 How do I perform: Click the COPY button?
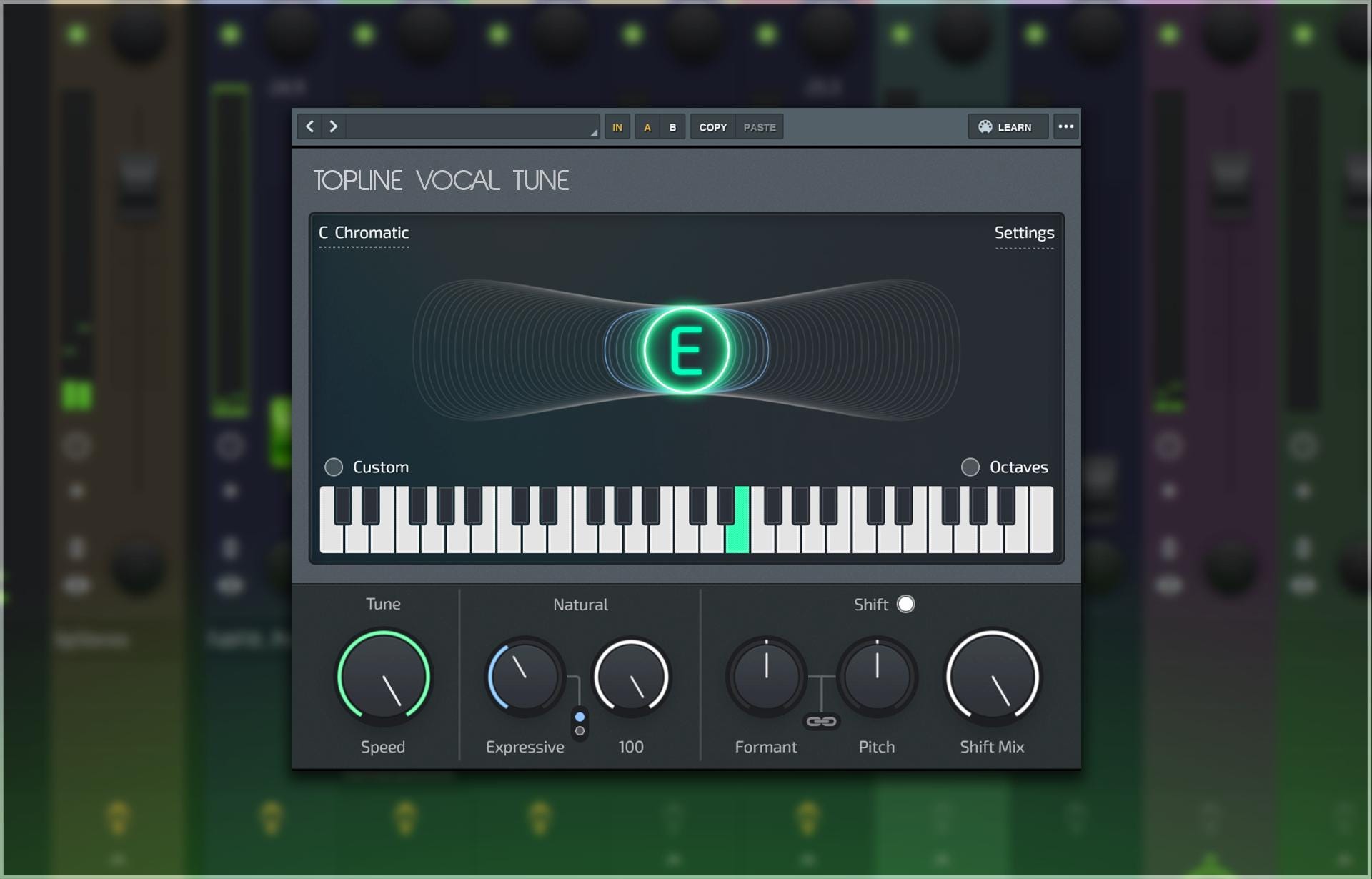(712, 127)
